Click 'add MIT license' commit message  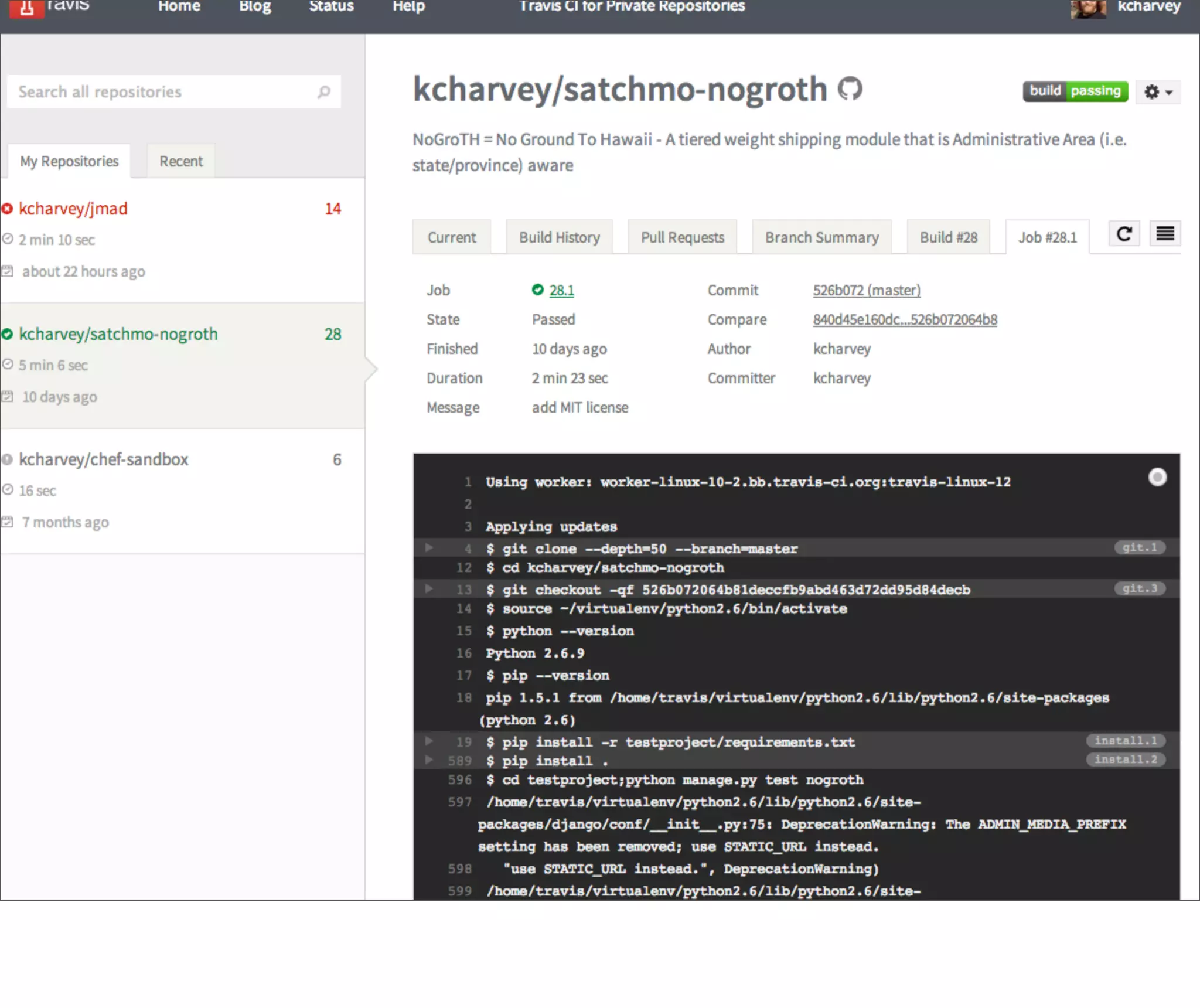tap(580, 407)
